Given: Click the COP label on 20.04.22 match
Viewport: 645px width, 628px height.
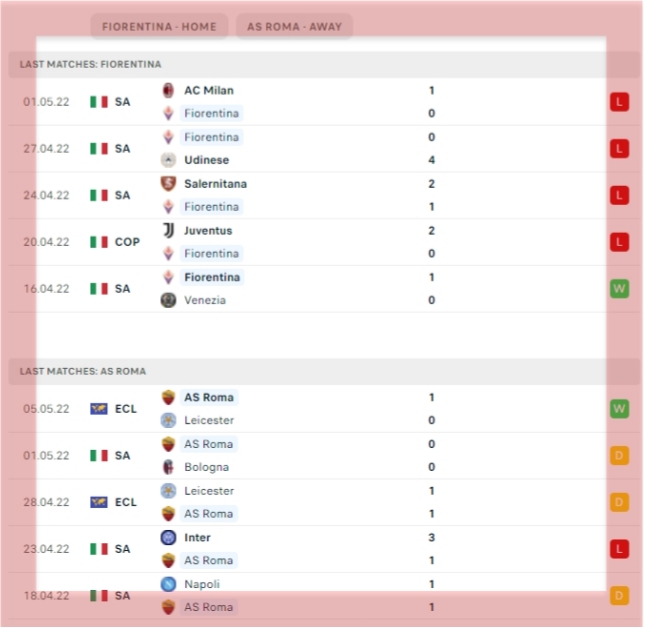Looking at the screenshot, I should pyautogui.click(x=127, y=242).
